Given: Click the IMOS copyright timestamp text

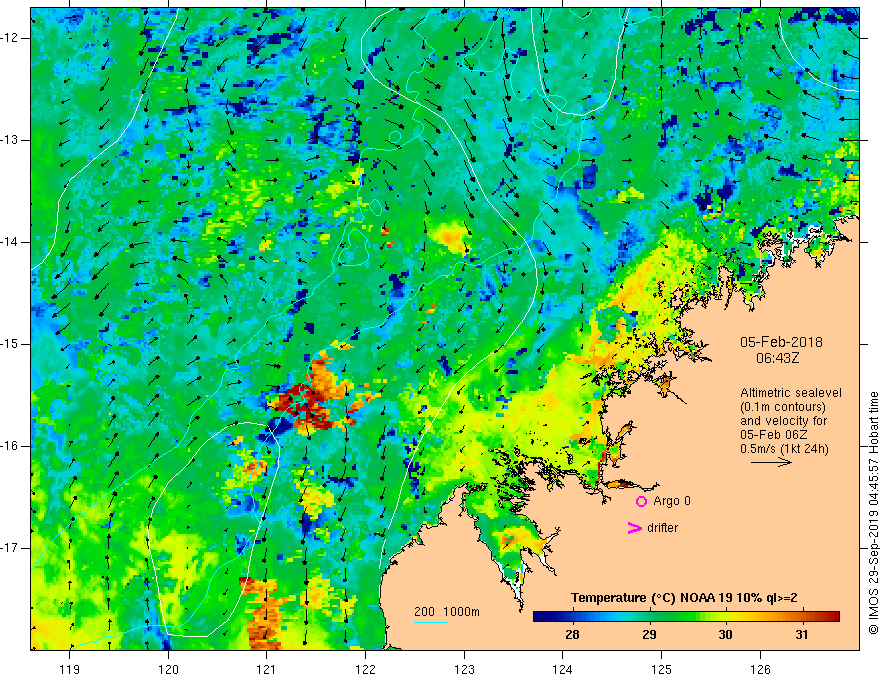Looking at the screenshot, I should point(873,513).
